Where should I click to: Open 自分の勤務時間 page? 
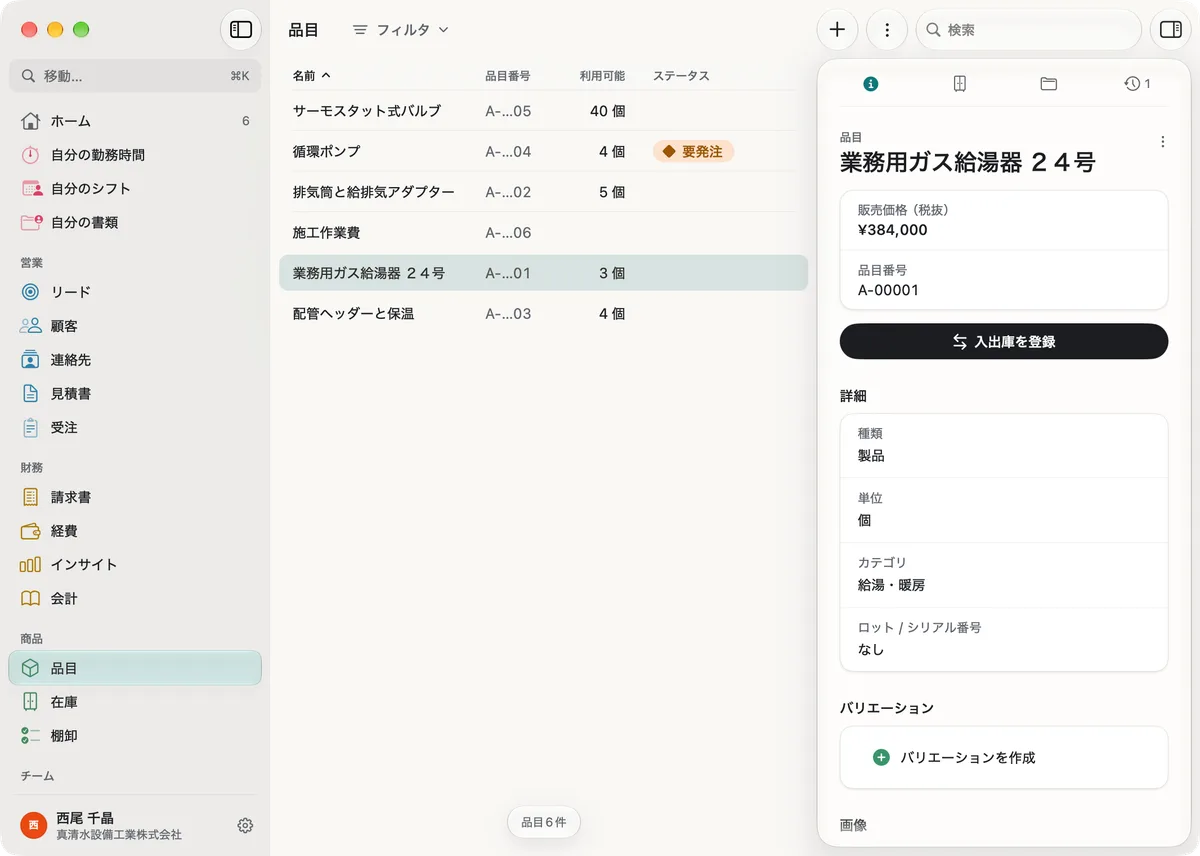(135, 155)
